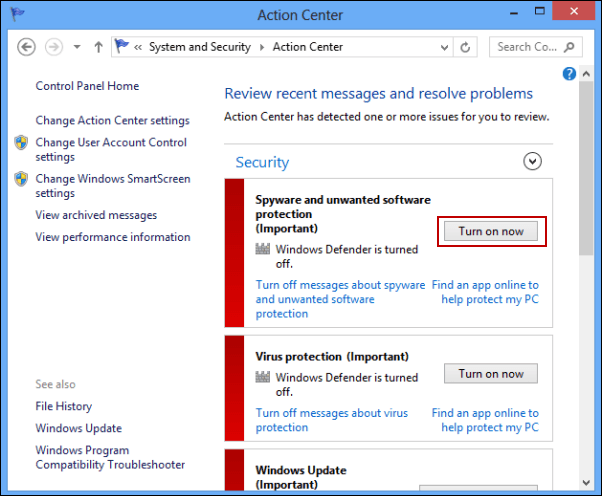Open the recent locations dropdown arrow
602x496 pixels.
coord(77,47)
